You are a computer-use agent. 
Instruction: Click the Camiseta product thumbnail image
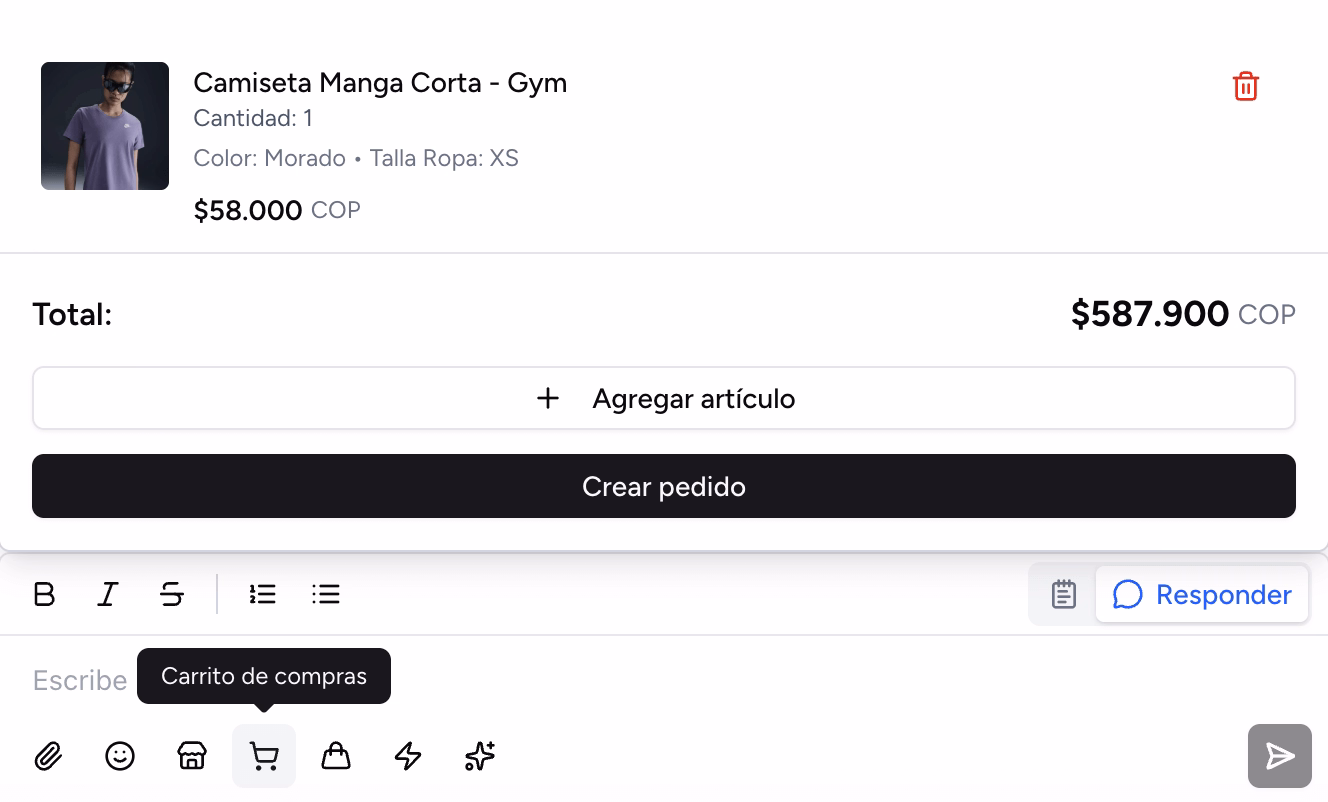pos(105,126)
